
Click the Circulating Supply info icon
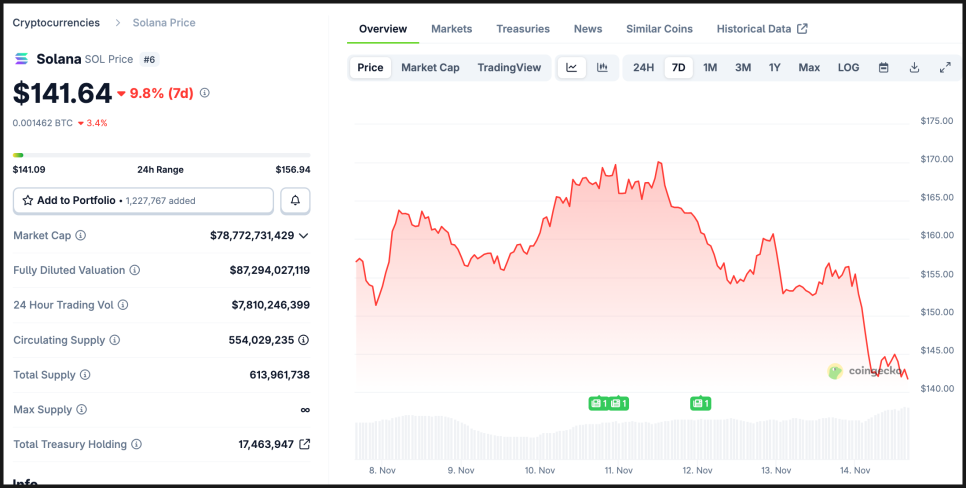(x=115, y=340)
